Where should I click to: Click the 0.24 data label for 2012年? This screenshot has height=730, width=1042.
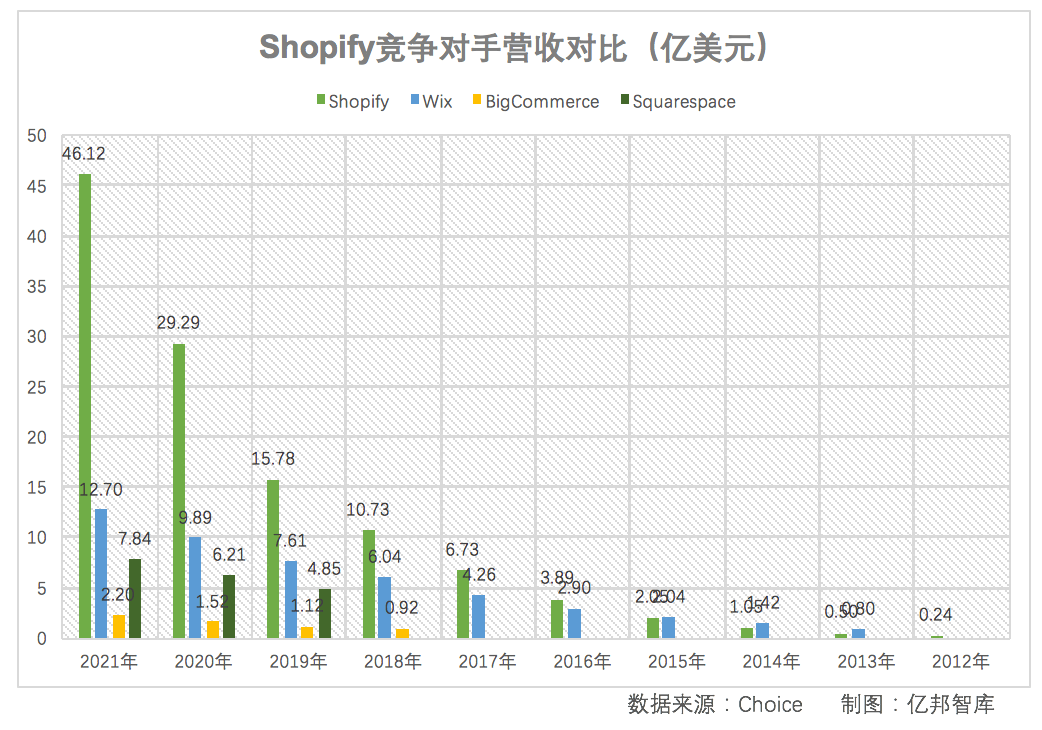click(936, 615)
